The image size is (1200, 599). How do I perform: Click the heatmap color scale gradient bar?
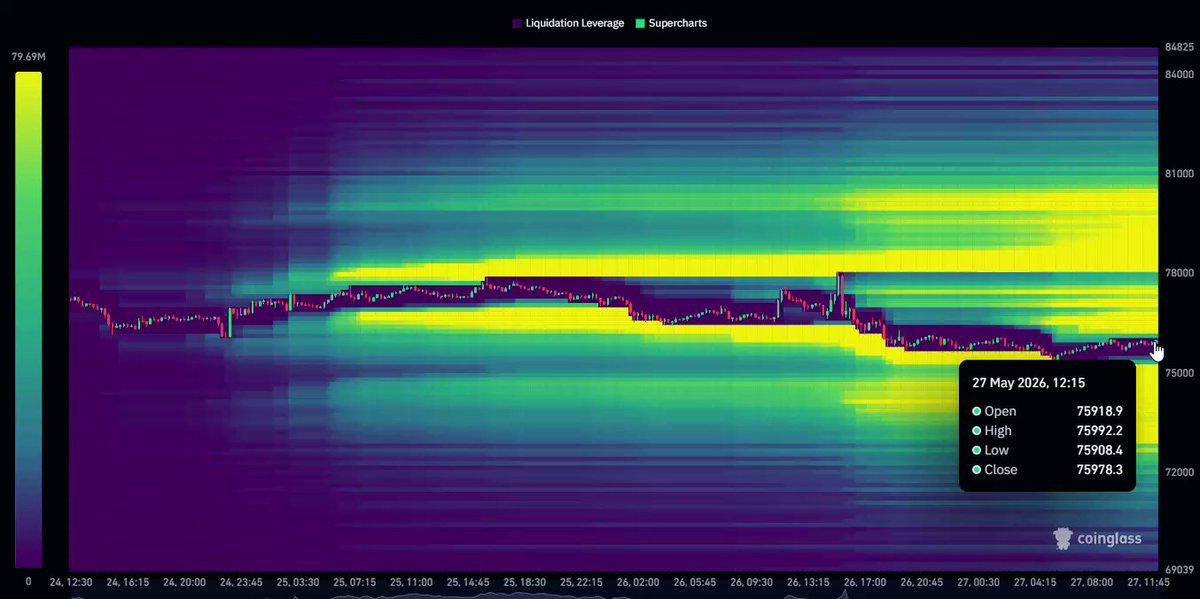coord(28,318)
